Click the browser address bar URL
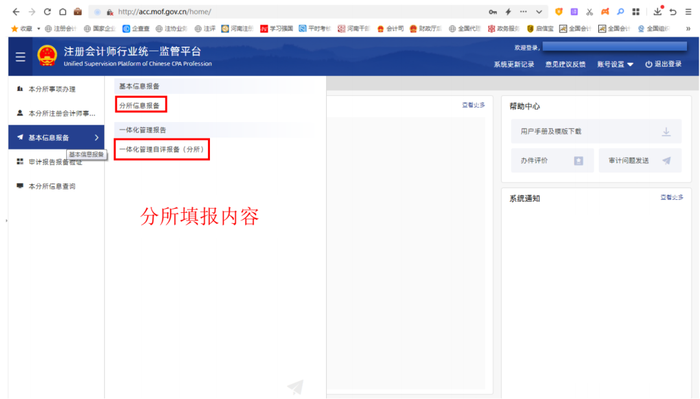 164,12
